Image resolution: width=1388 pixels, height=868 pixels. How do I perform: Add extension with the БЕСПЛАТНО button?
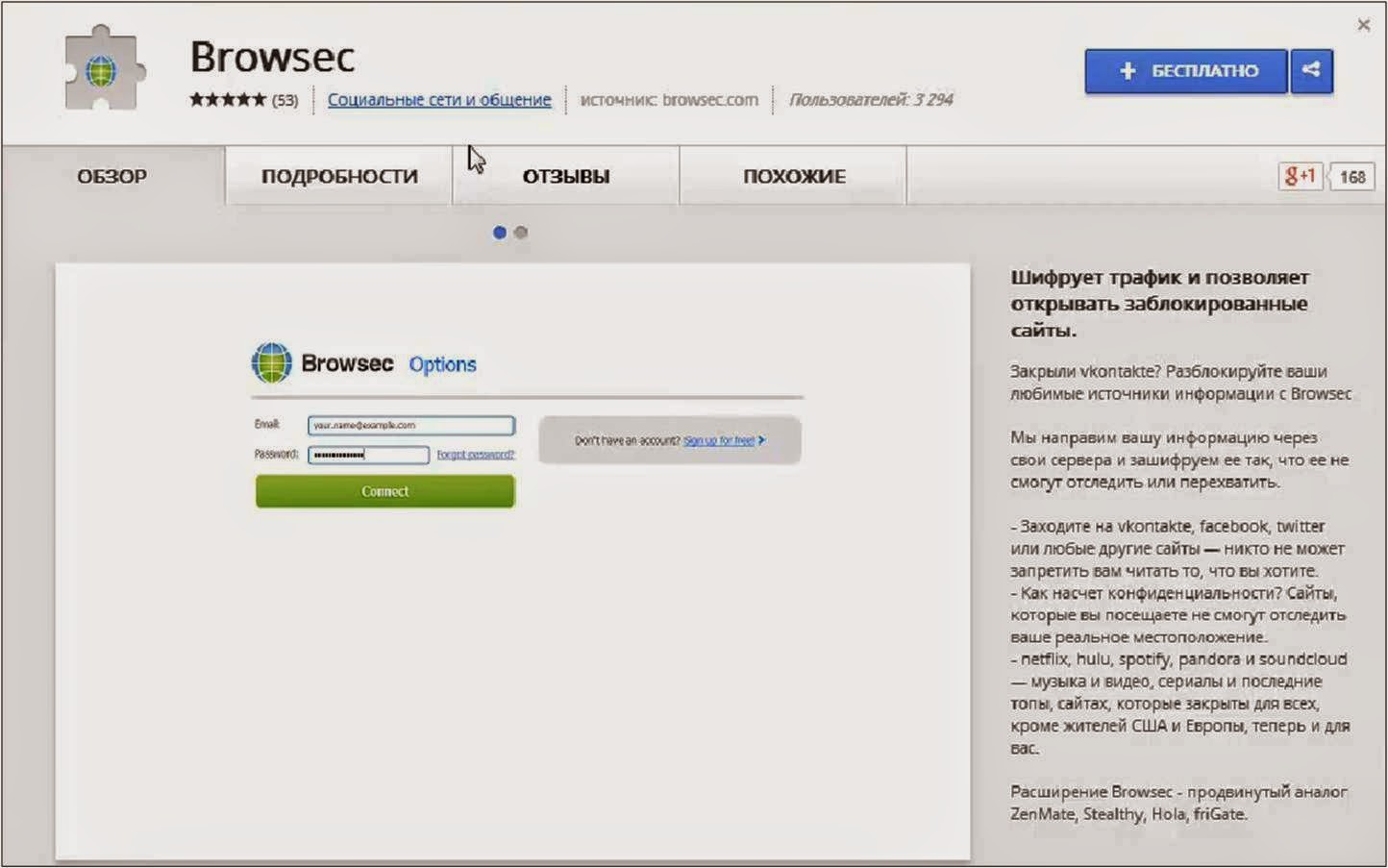click(1186, 71)
